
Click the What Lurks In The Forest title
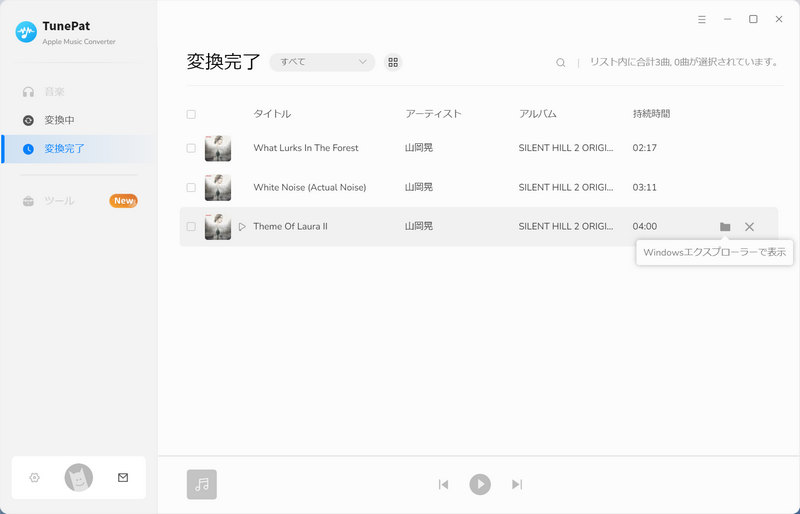point(306,148)
